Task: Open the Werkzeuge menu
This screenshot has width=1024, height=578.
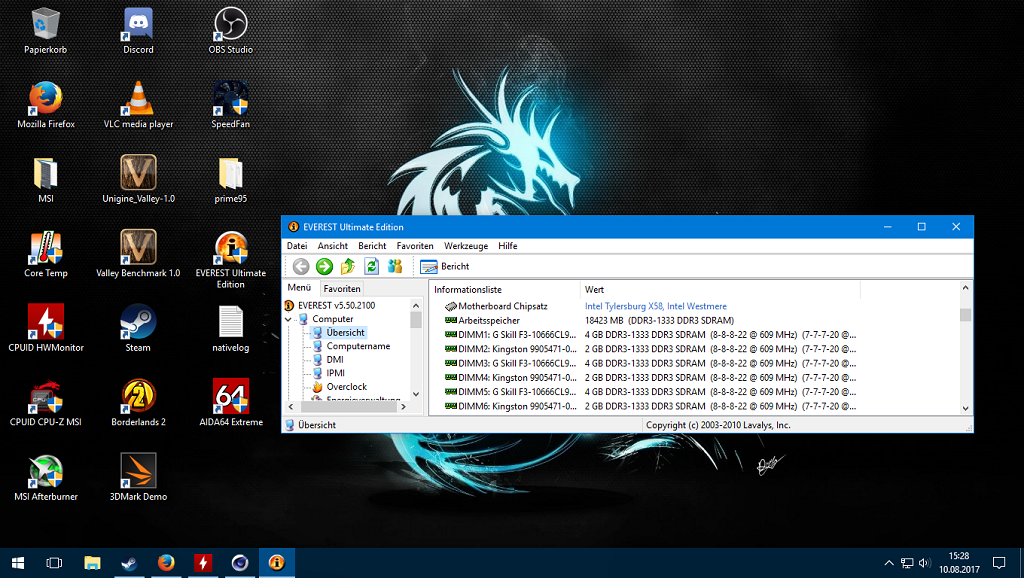Action: tap(466, 246)
